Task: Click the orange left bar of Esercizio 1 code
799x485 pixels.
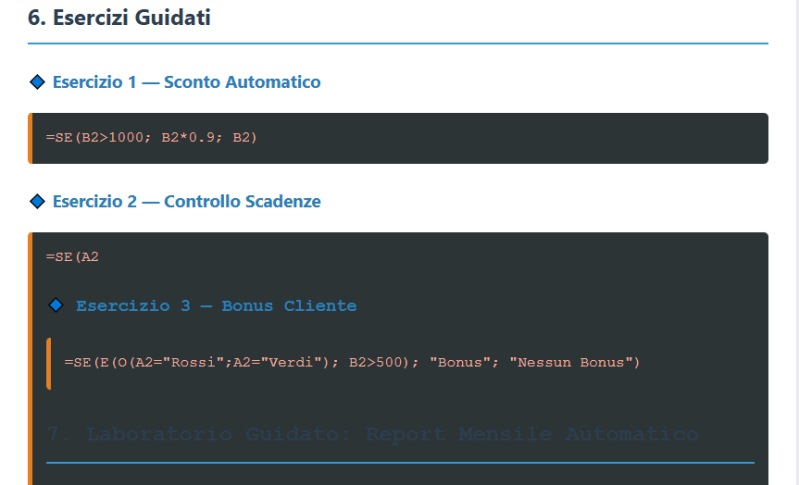Action: click(x=31, y=138)
